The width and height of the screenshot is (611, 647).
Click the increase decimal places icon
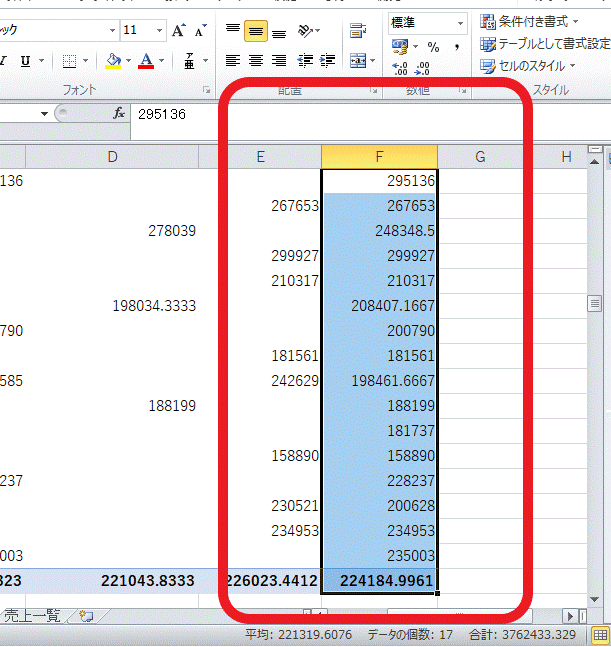point(401,69)
